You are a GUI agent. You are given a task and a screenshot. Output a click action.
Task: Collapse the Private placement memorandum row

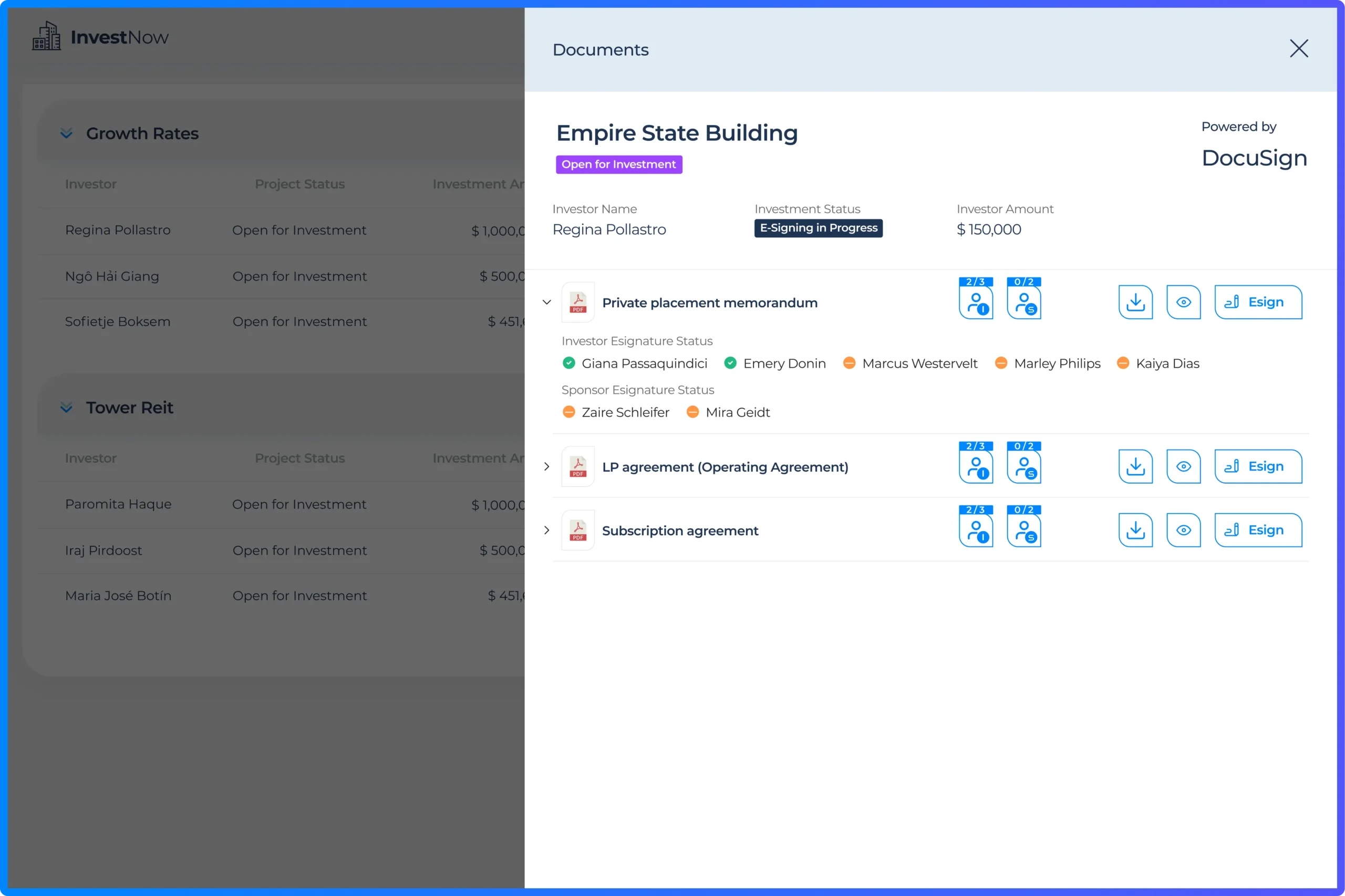546,303
